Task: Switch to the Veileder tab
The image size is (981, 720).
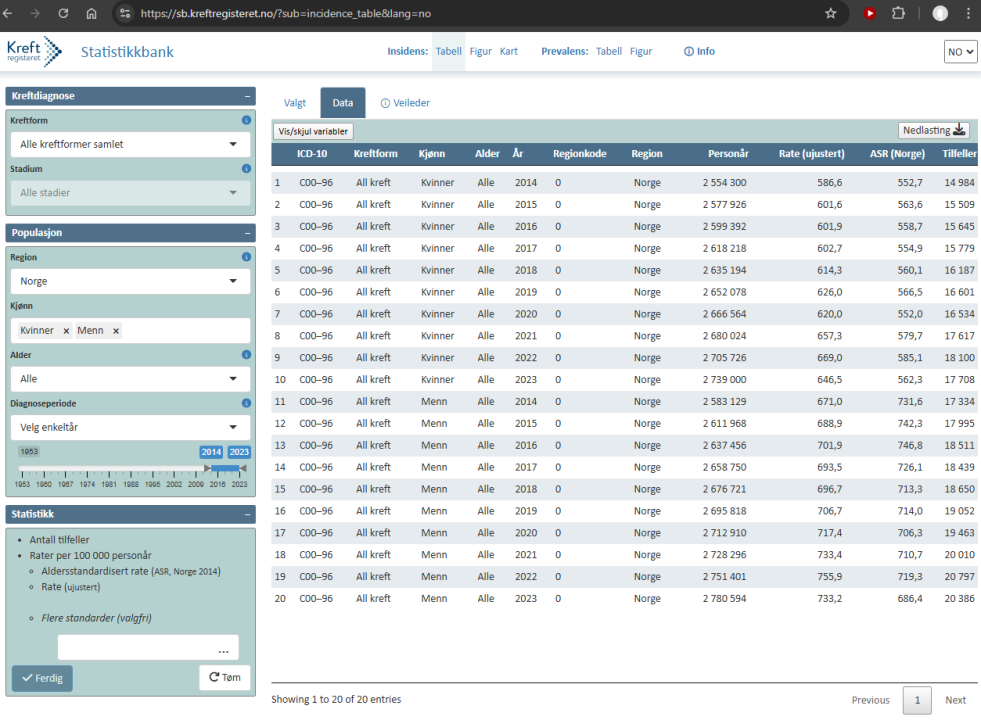Action: click(x=405, y=103)
